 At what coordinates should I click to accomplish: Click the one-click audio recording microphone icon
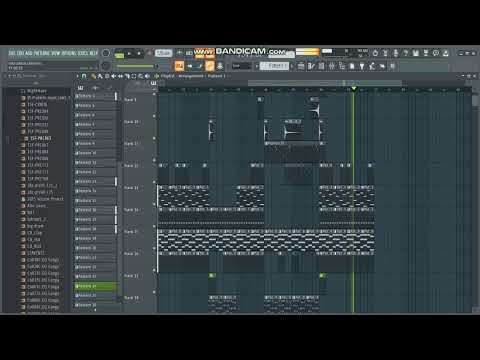pyautogui.click(x=396, y=53)
